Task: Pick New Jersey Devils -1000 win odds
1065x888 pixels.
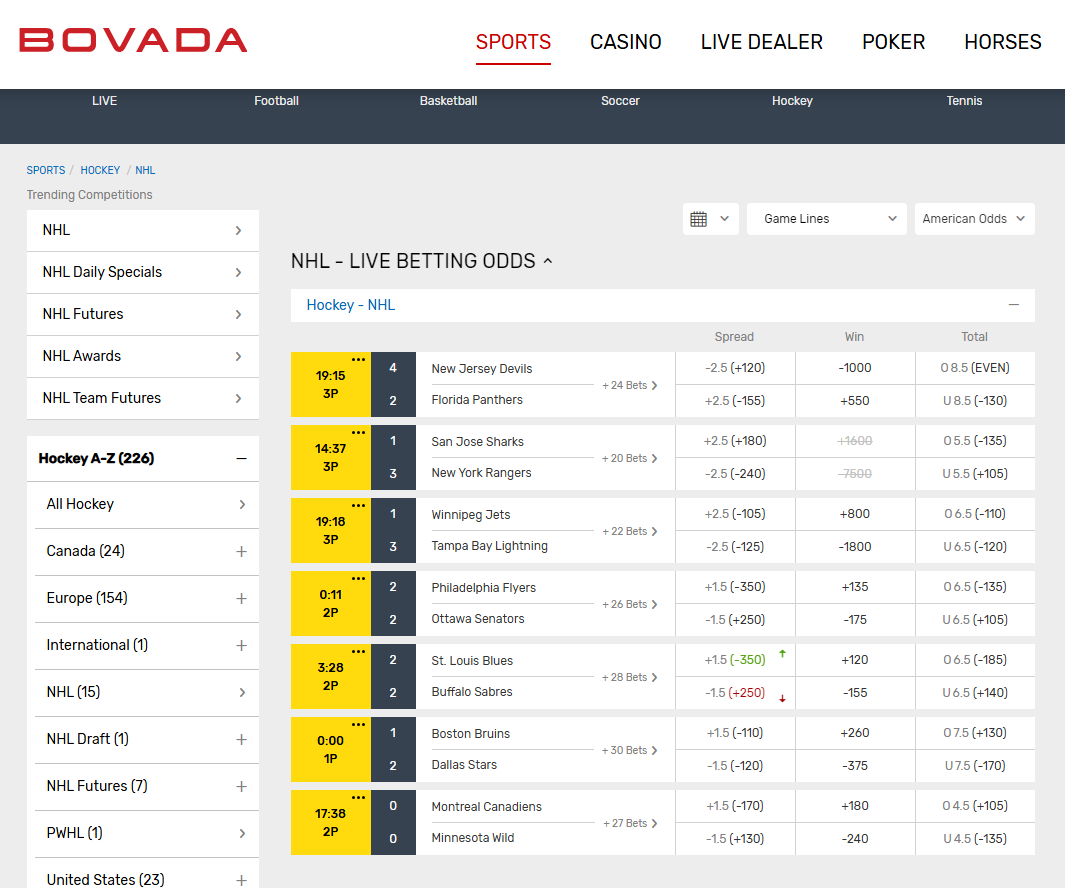Action: click(855, 368)
